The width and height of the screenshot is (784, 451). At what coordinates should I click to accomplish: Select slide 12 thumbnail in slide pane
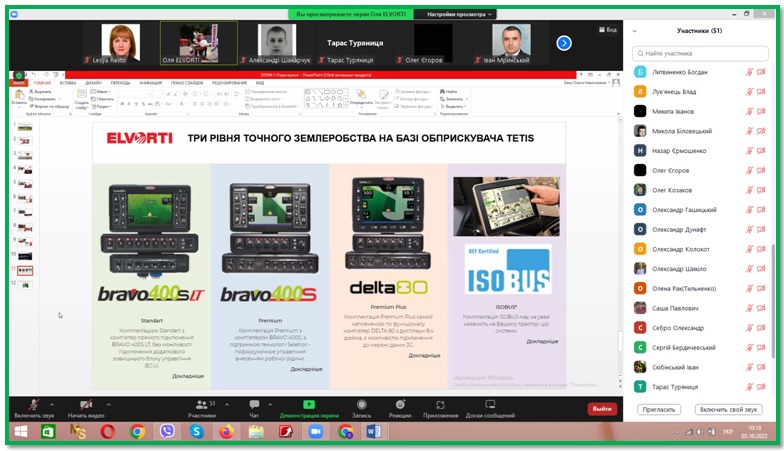[x=25, y=285]
